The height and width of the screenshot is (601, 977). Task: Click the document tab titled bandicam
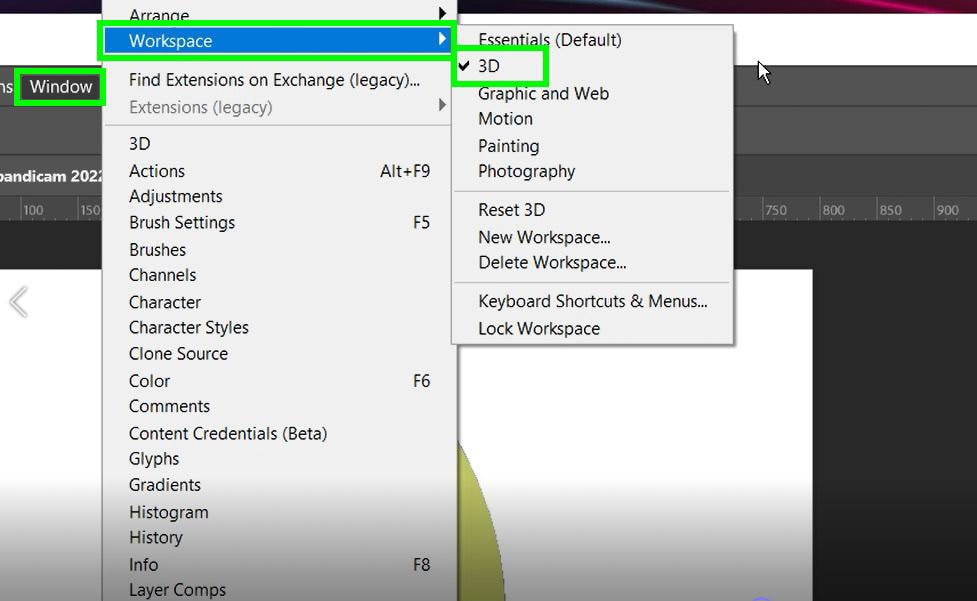tap(50, 176)
